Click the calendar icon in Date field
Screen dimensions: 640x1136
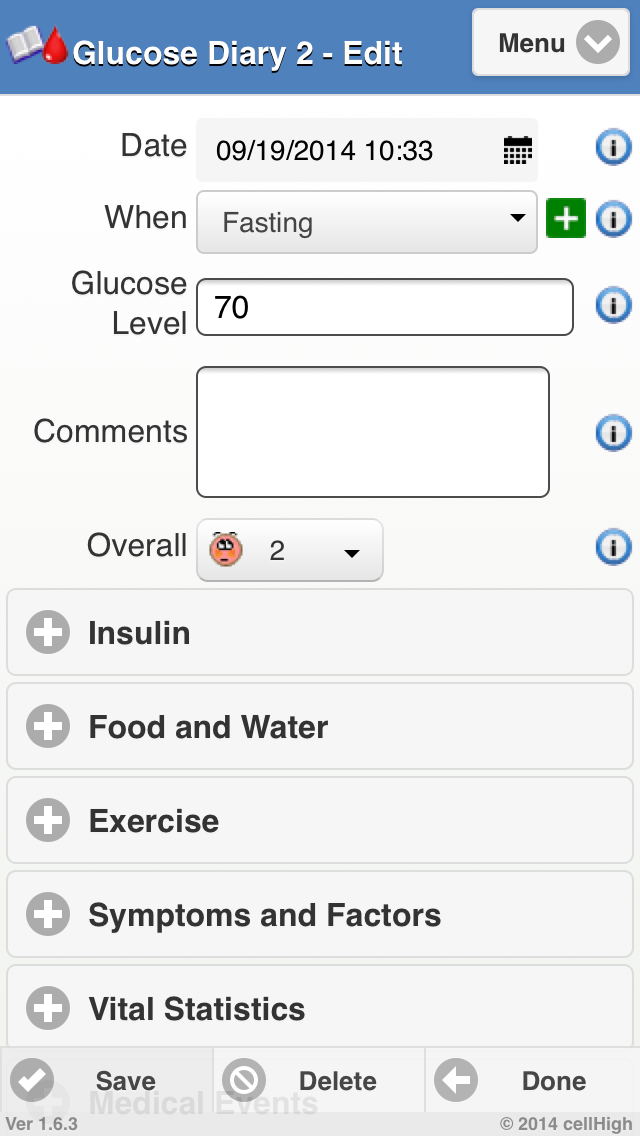pos(517,151)
